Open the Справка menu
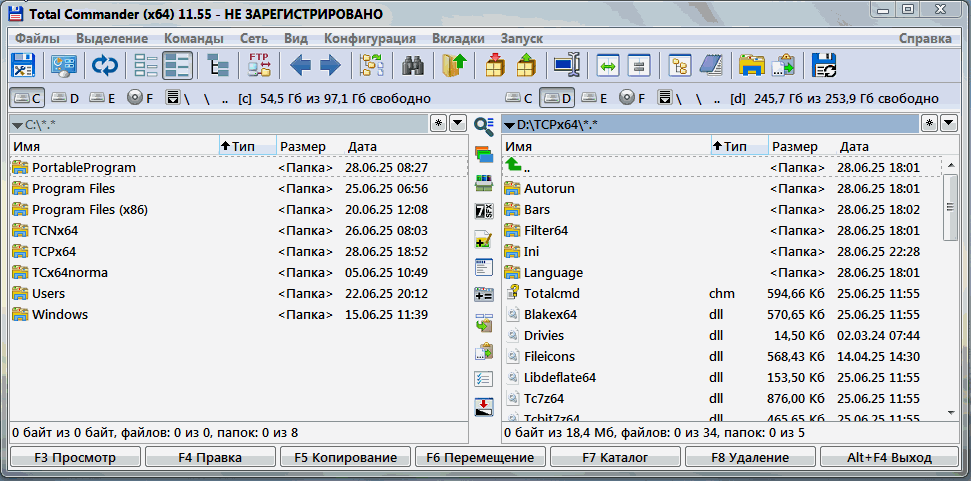This screenshot has height=481, width=971. point(925,38)
